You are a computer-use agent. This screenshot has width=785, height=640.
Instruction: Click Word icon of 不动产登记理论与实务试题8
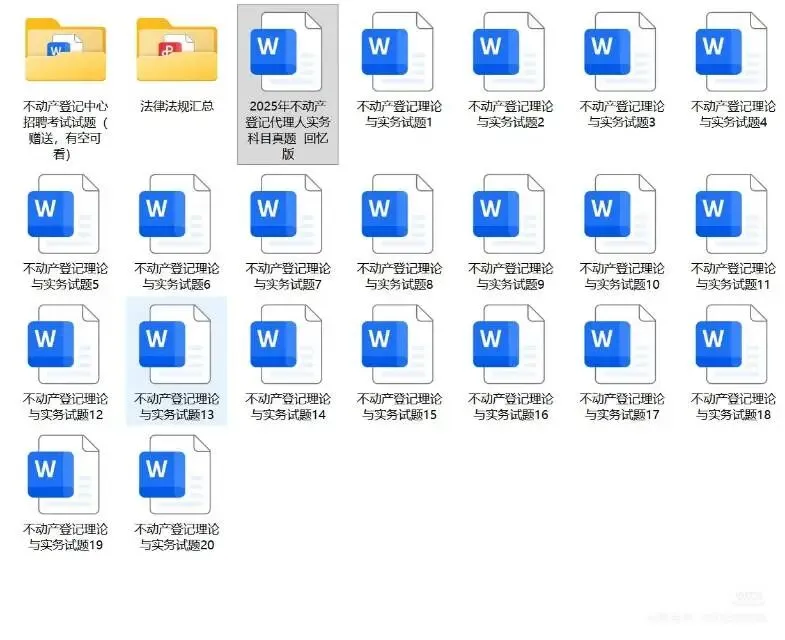pos(397,214)
